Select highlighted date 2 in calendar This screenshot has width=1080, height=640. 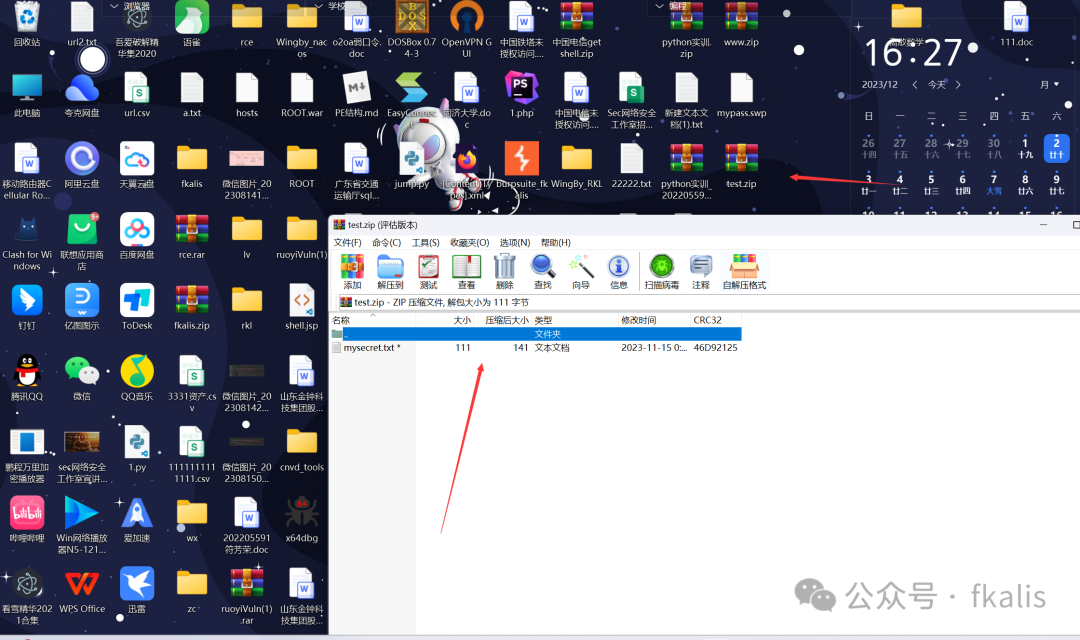point(1056,148)
